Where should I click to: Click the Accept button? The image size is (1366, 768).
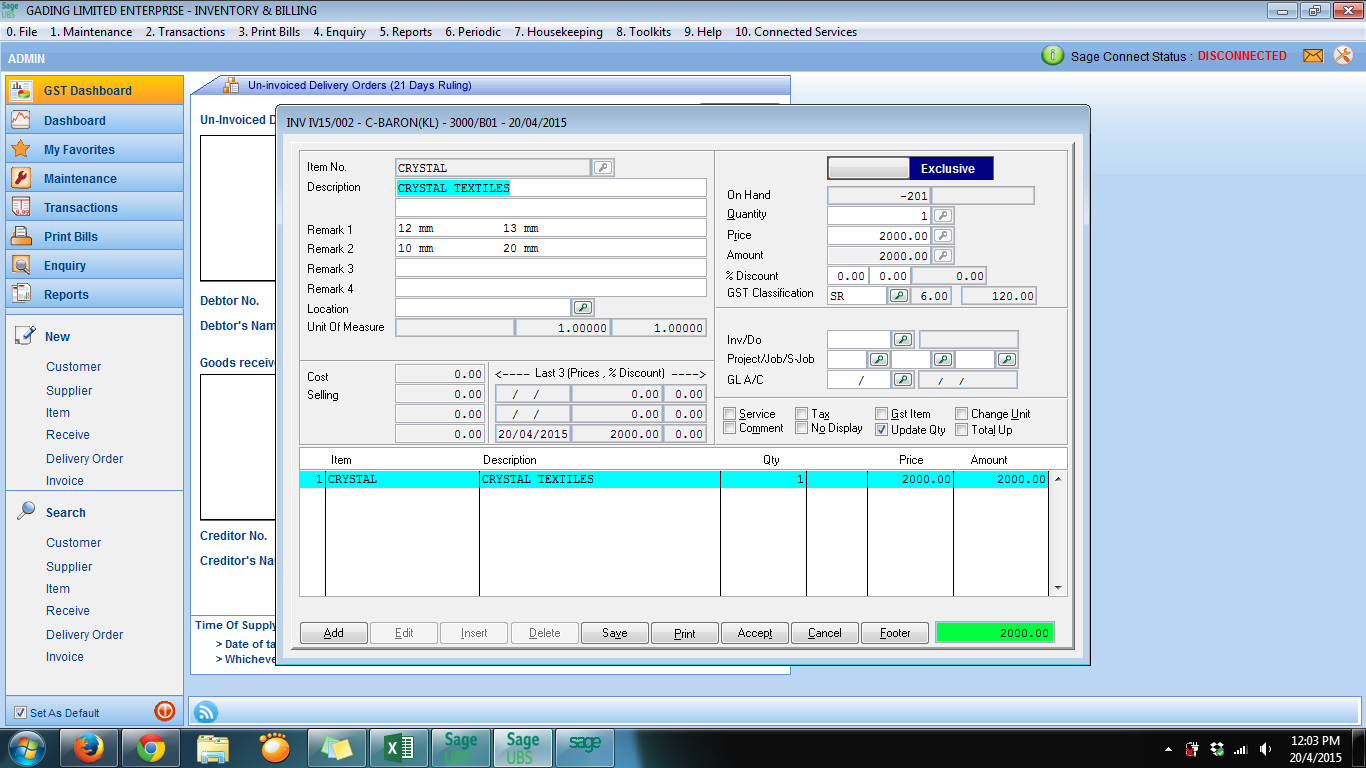click(755, 633)
